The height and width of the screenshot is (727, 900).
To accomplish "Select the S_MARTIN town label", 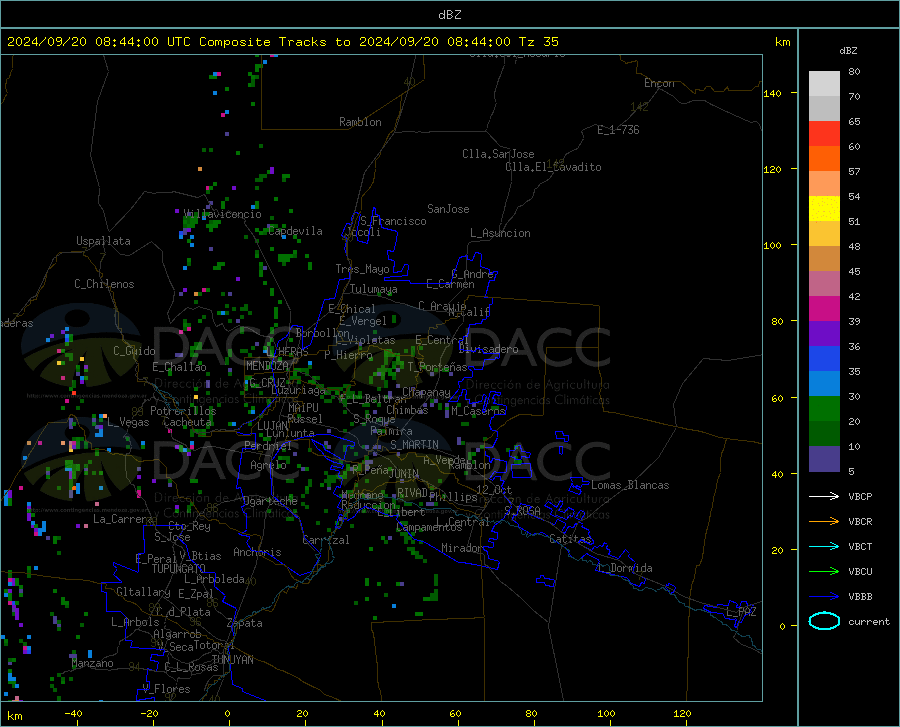I will [x=414, y=445].
